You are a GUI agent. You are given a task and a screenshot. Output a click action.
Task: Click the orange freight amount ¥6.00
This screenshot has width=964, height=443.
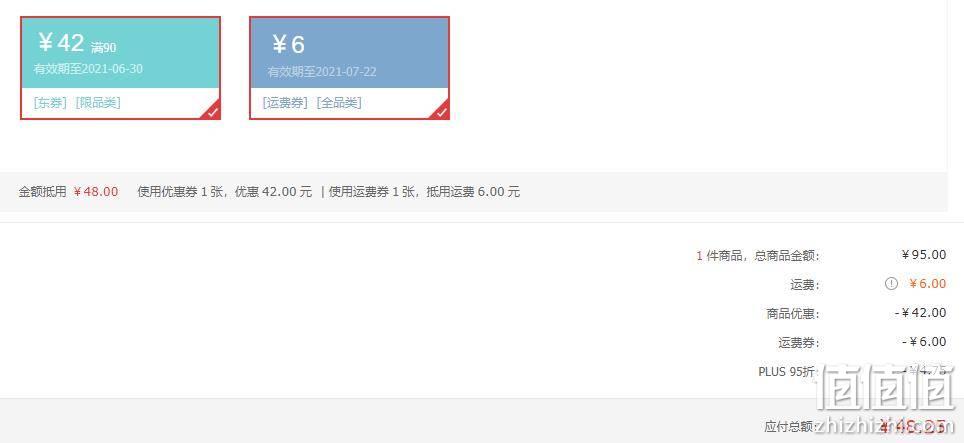[928, 284]
